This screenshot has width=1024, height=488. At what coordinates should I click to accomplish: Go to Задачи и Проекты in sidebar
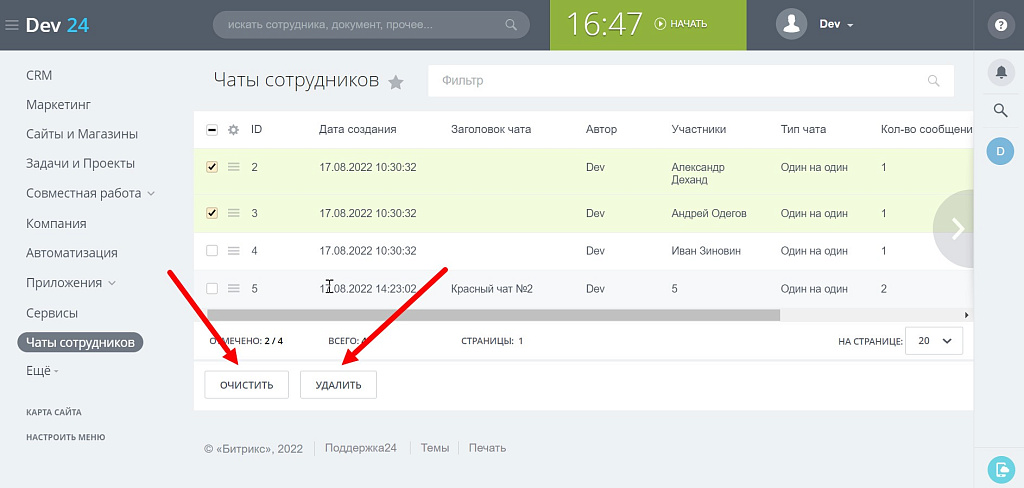pyautogui.click(x=80, y=163)
